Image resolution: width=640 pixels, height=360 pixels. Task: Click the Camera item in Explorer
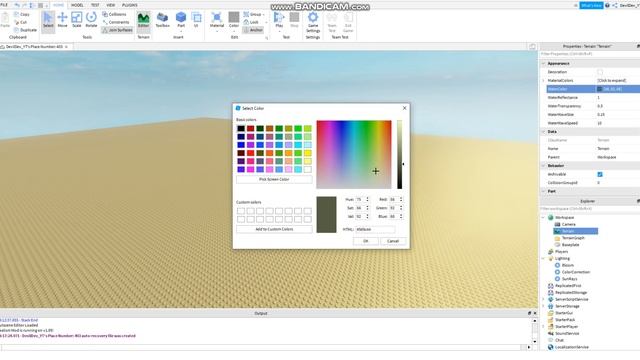(x=568, y=224)
